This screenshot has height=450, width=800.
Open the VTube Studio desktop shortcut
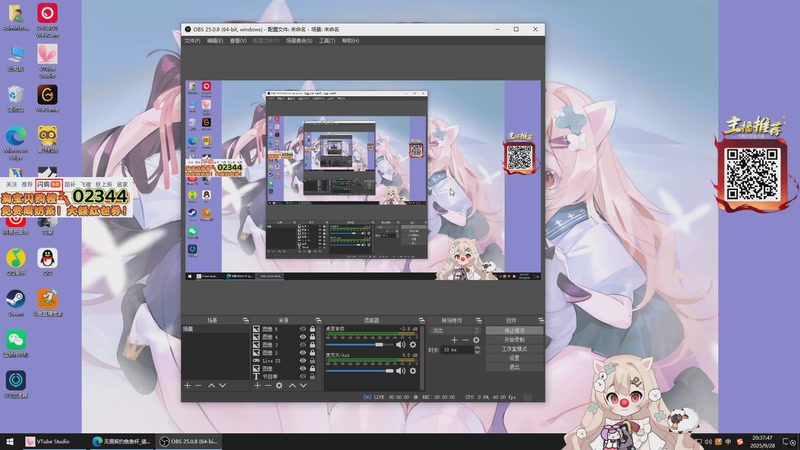(47, 61)
